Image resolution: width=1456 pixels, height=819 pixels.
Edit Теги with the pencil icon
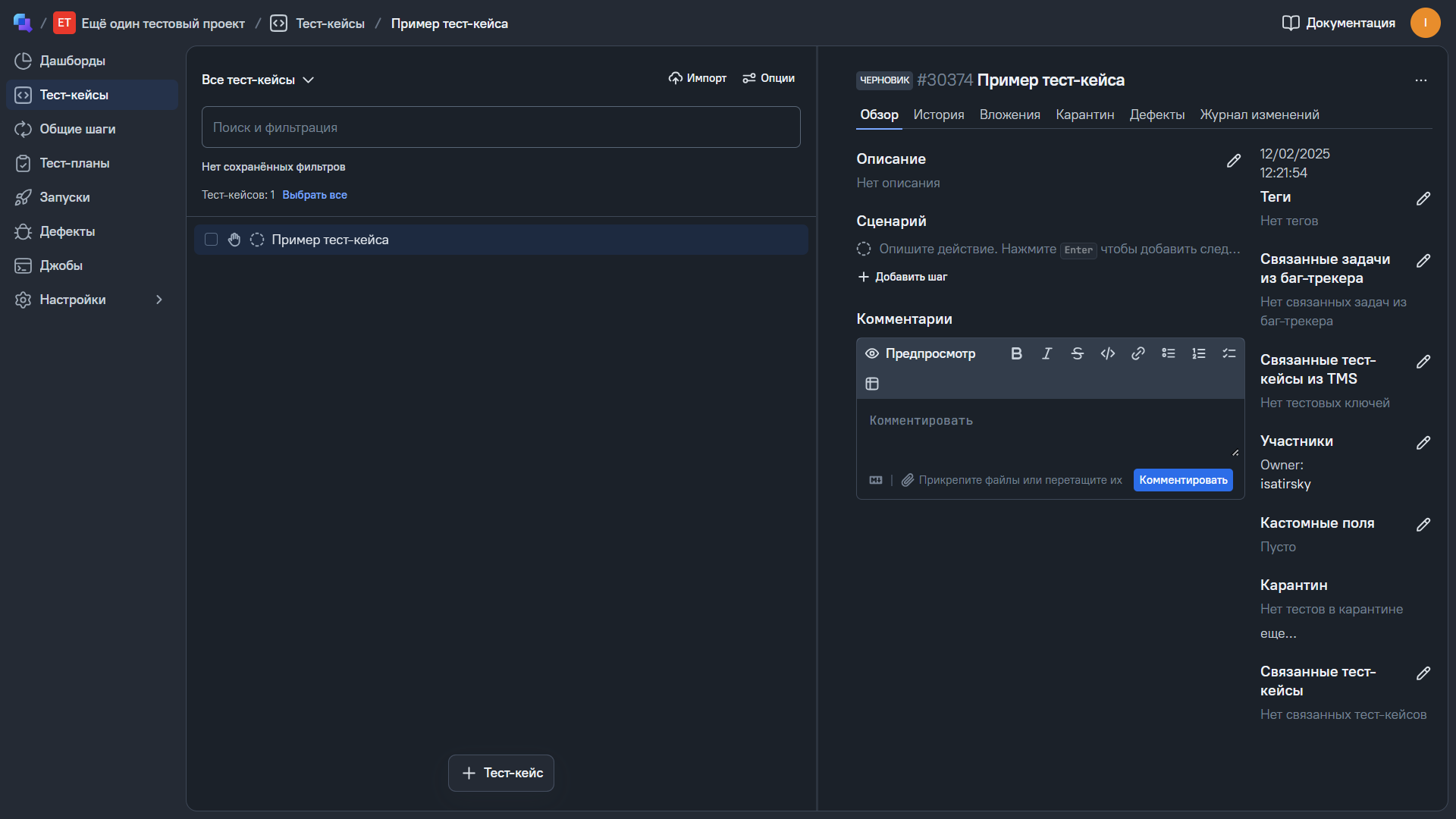point(1423,198)
